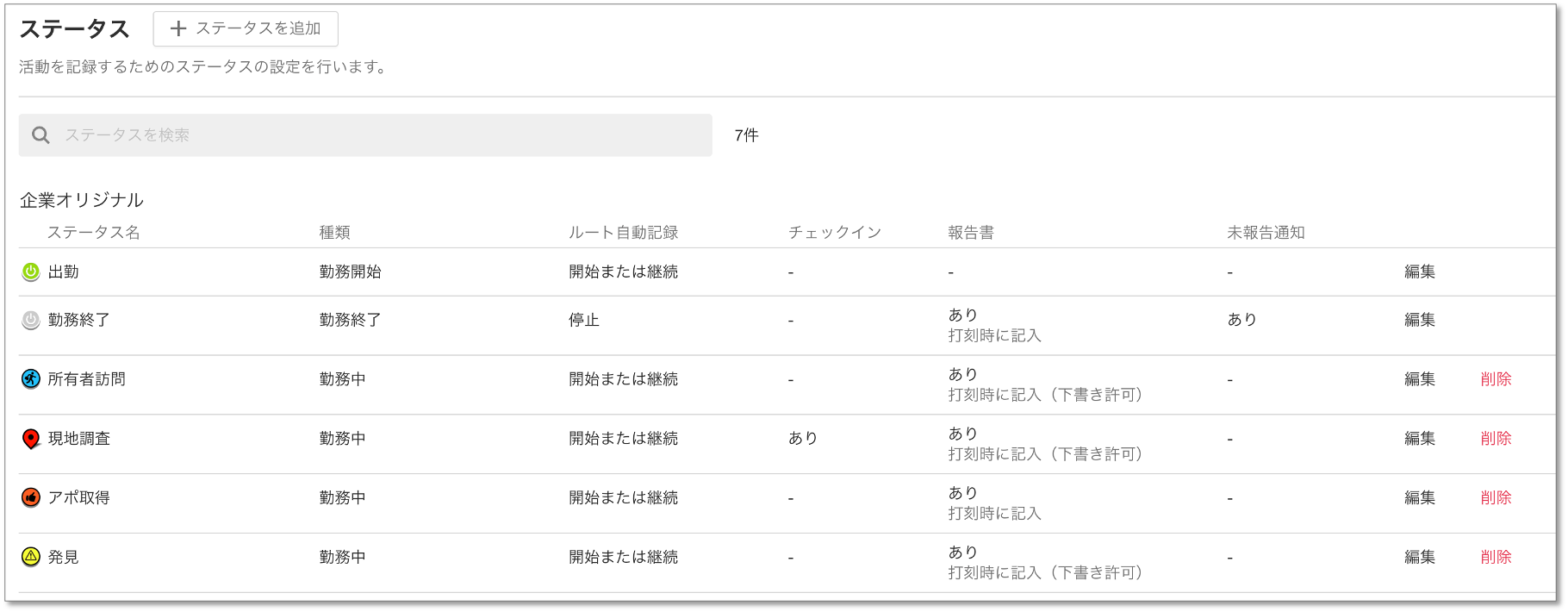Open edit for 勤務終了 status
The image size is (1568, 612).
click(1419, 321)
